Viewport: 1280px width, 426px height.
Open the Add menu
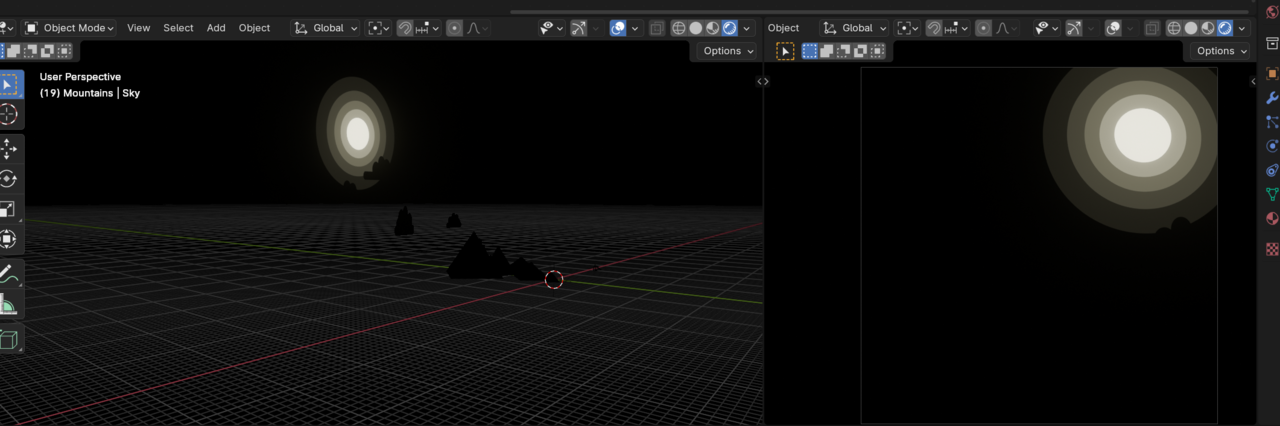coord(216,28)
